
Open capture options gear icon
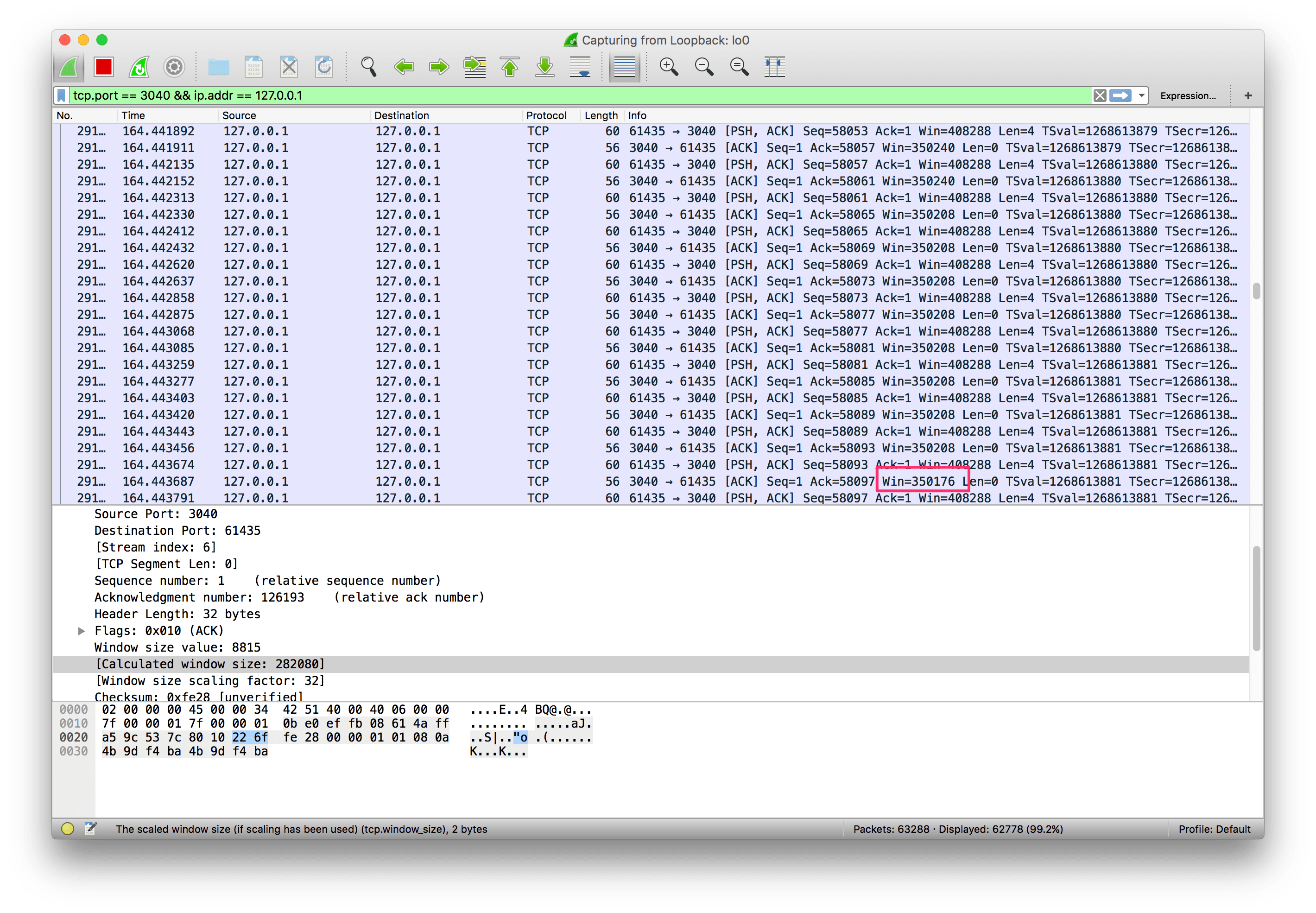pyautogui.click(x=174, y=67)
